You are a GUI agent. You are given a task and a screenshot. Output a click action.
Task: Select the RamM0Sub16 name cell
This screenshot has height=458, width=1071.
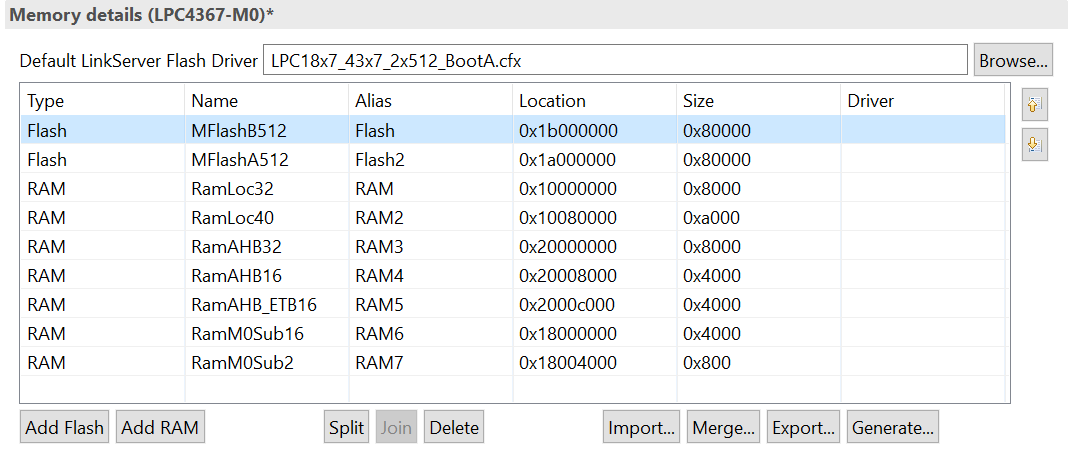coord(266,334)
